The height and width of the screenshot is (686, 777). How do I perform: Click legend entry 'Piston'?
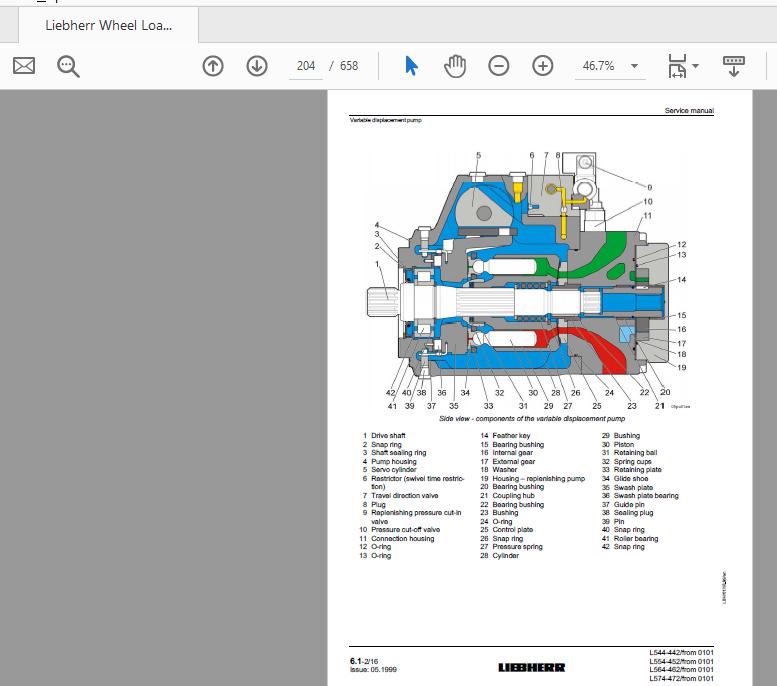pyautogui.click(x=623, y=445)
